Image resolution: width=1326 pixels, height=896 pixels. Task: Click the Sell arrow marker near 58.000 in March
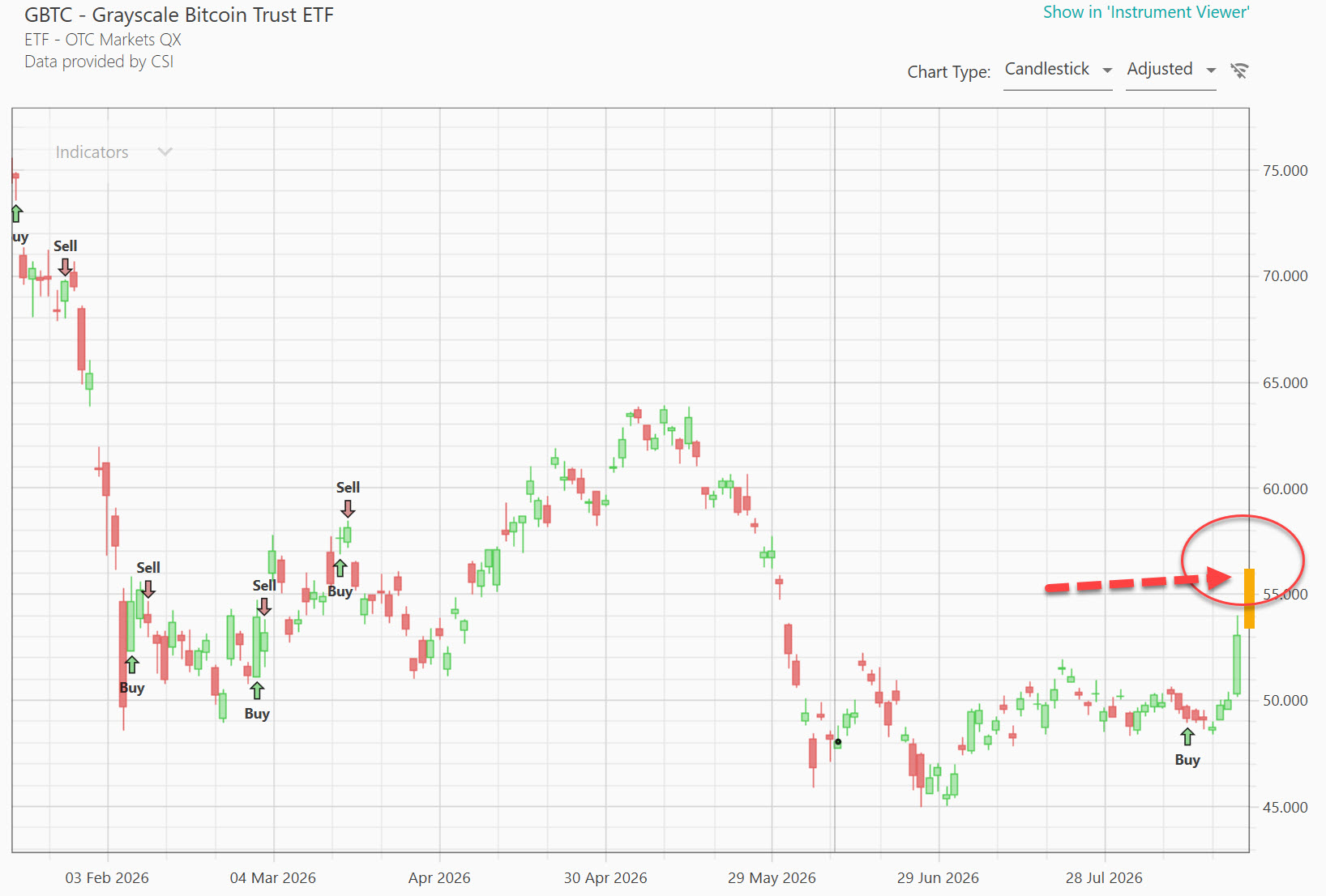coord(348,509)
